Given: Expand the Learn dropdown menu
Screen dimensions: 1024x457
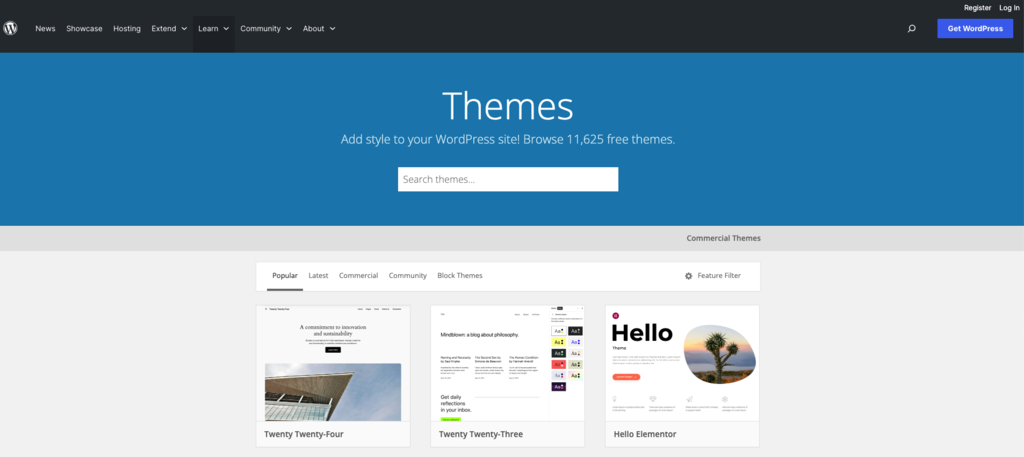Looking at the screenshot, I should coord(214,29).
